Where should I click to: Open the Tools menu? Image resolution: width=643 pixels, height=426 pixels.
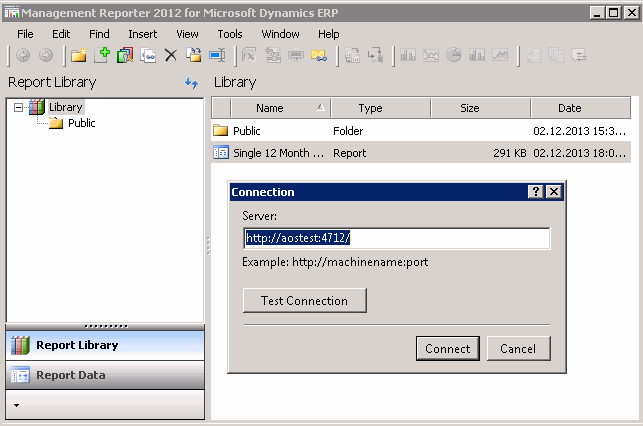pyautogui.click(x=230, y=34)
